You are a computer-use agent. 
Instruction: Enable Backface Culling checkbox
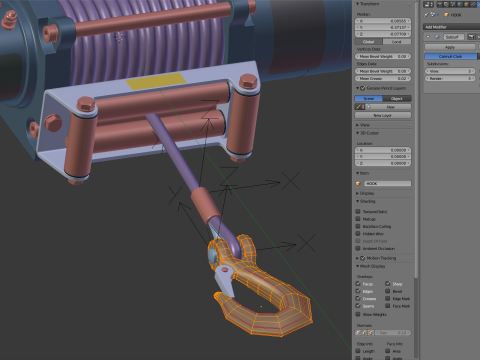point(358,226)
